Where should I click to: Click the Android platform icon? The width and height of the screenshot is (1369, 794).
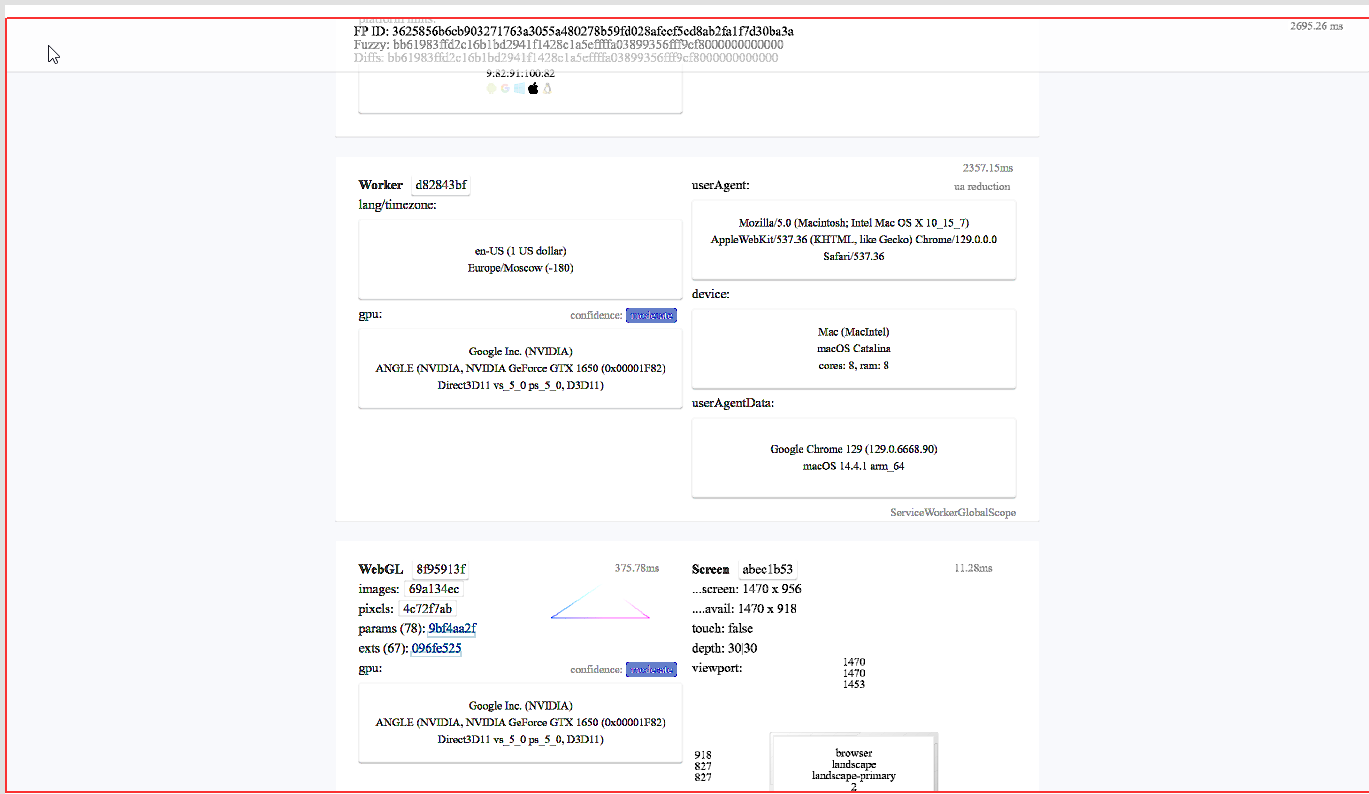click(491, 88)
